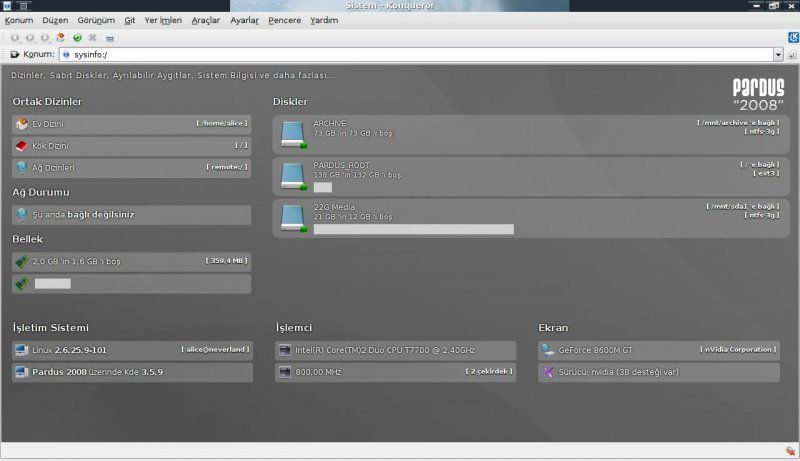Click the Back navigation arrow in toolbar
Screen dimensions: 800x461
click(x=14, y=37)
